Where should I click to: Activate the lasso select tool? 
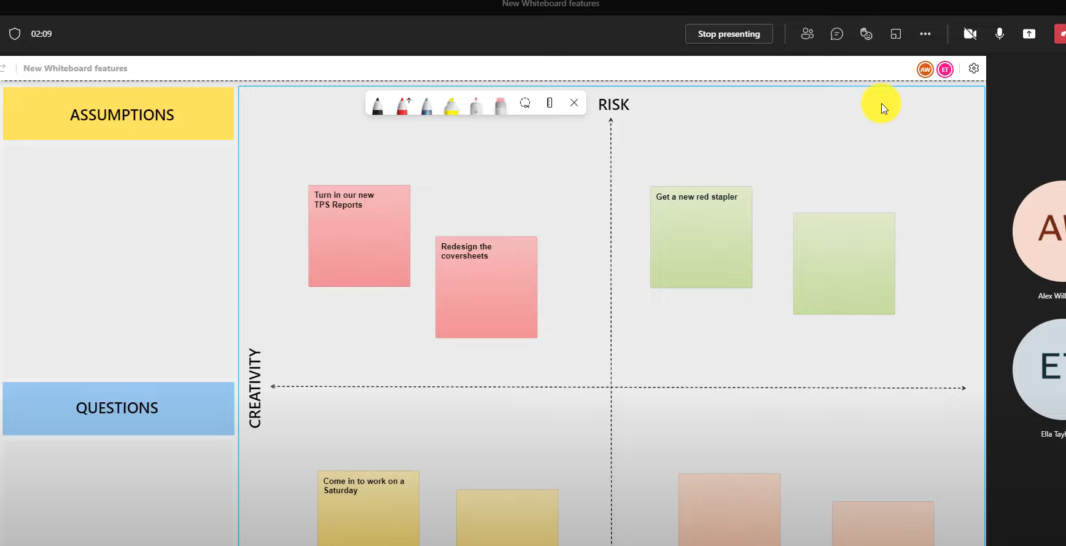[525, 103]
